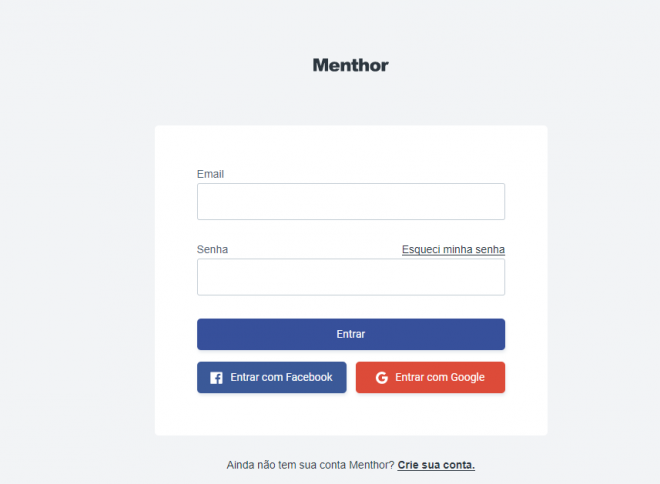Follow the Crie sua conta link
The height and width of the screenshot is (484, 660).
(x=436, y=465)
